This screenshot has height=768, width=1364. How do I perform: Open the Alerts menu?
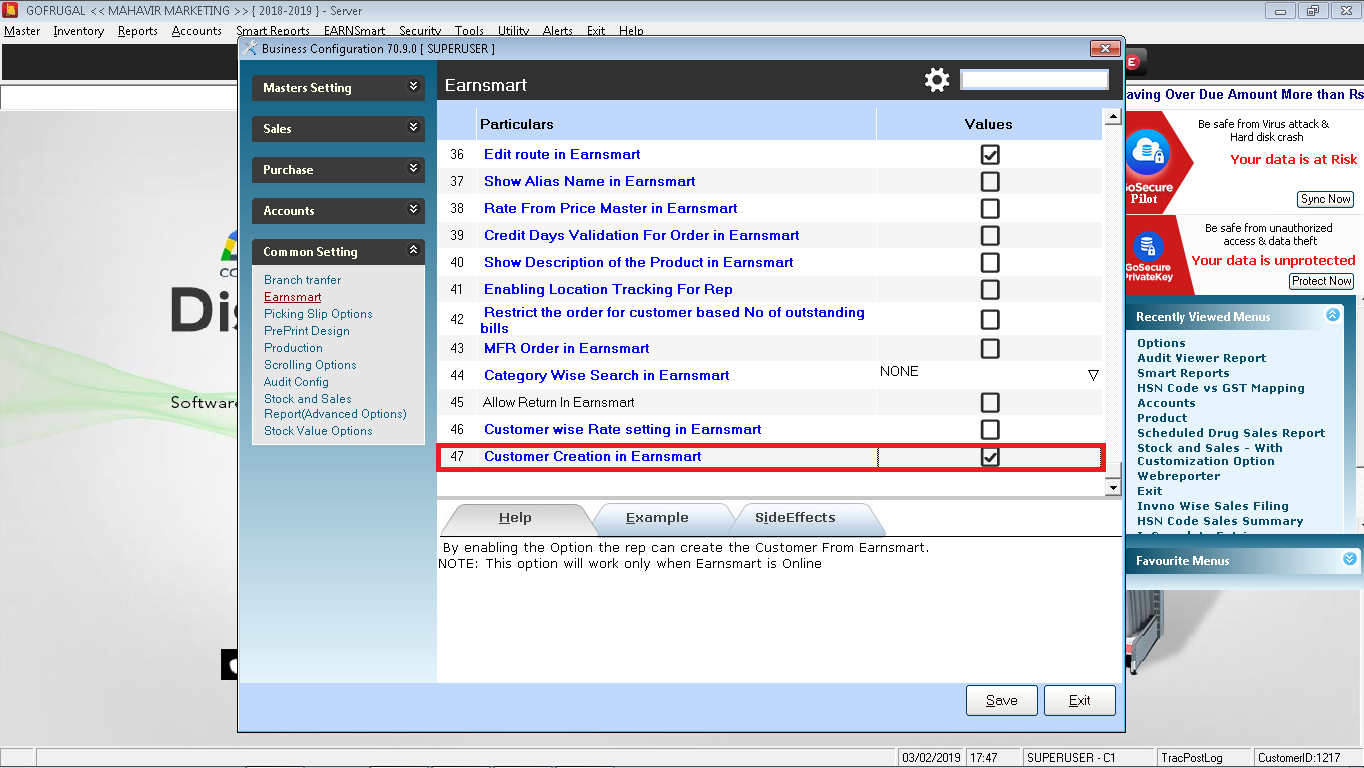[x=558, y=31]
